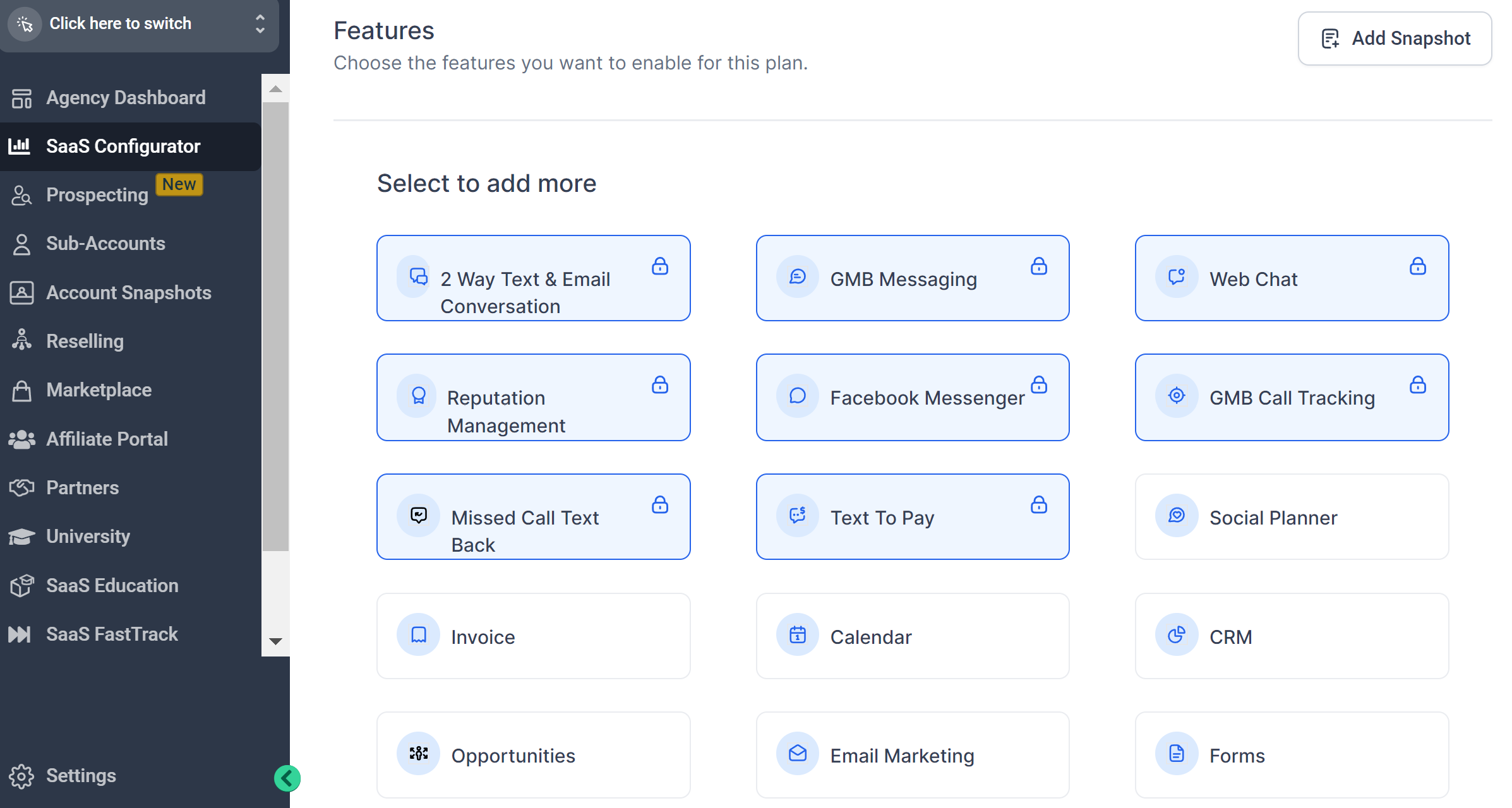Go to the Affiliate Portal menu item
The image size is (1512, 808).
point(107,439)
